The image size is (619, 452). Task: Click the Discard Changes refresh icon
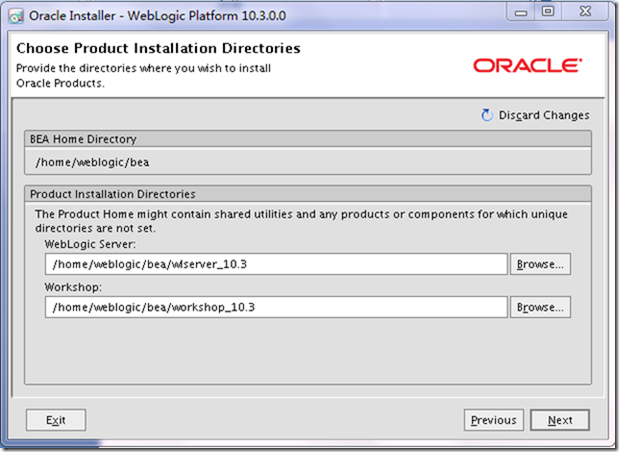[487, 115]
